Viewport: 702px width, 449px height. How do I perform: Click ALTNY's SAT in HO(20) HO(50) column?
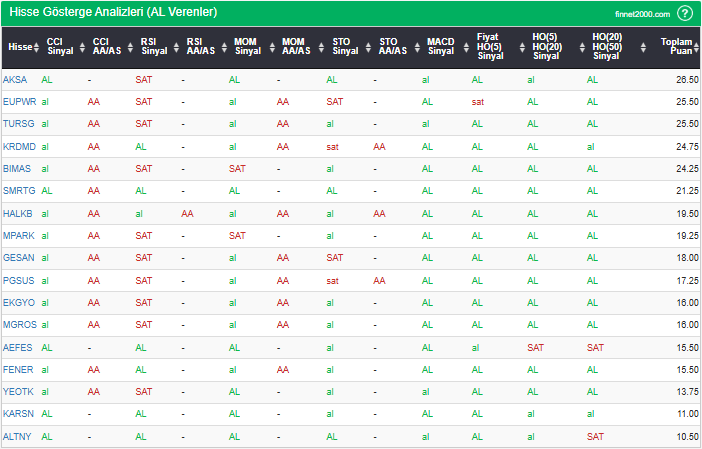(x=595, y=436)
